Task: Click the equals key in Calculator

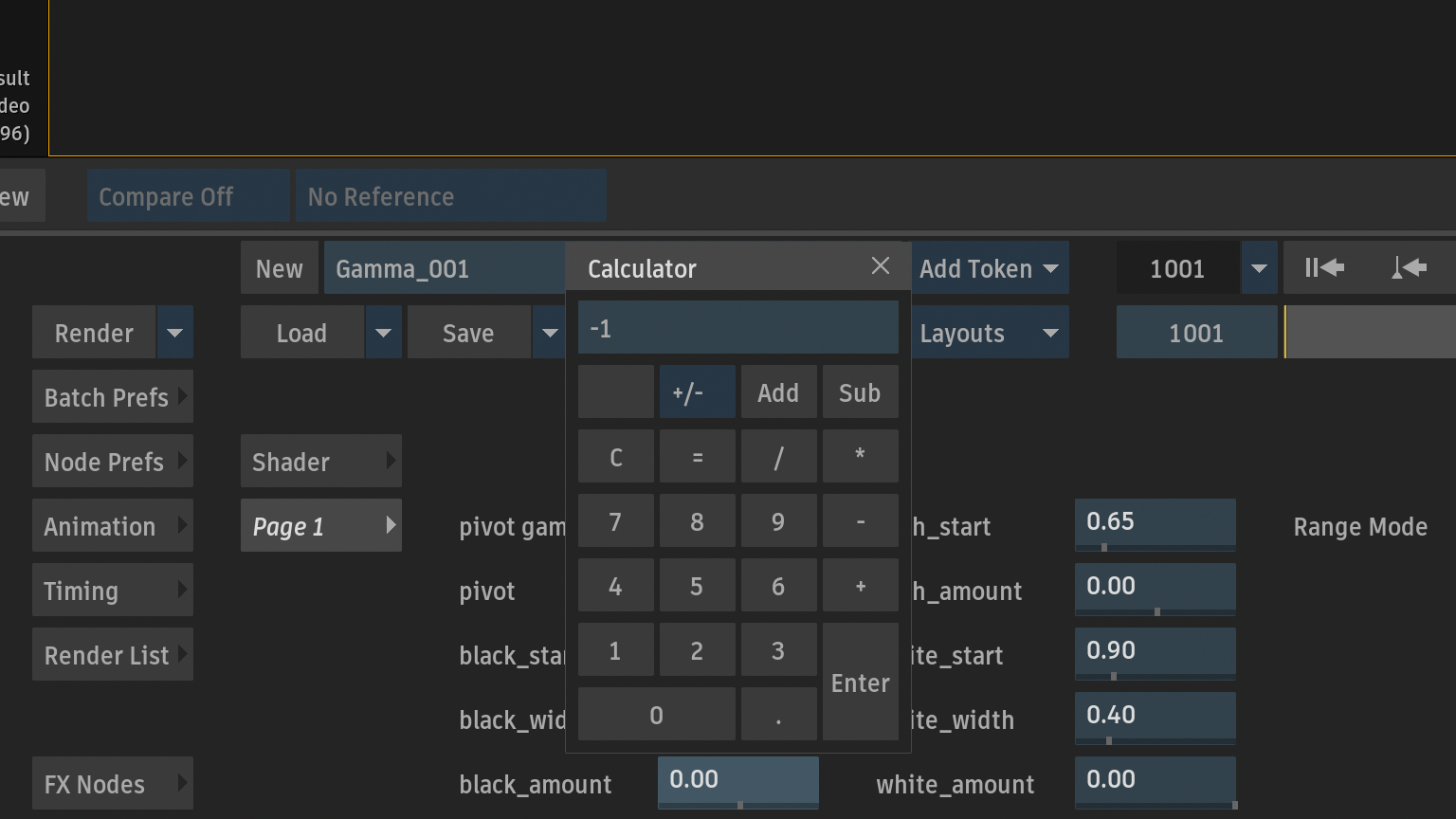Action: point(697,457)
